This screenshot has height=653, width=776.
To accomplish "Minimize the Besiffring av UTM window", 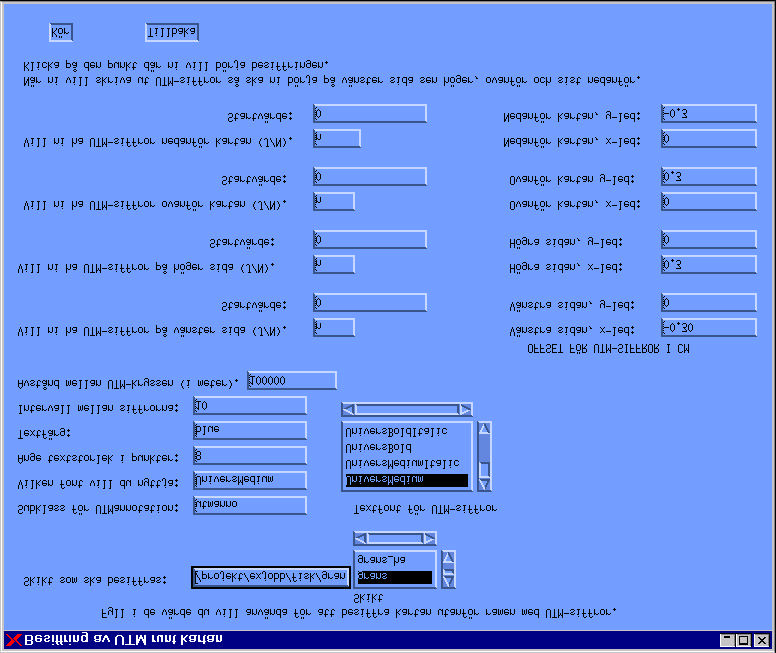I will click(x=727, y=640).
